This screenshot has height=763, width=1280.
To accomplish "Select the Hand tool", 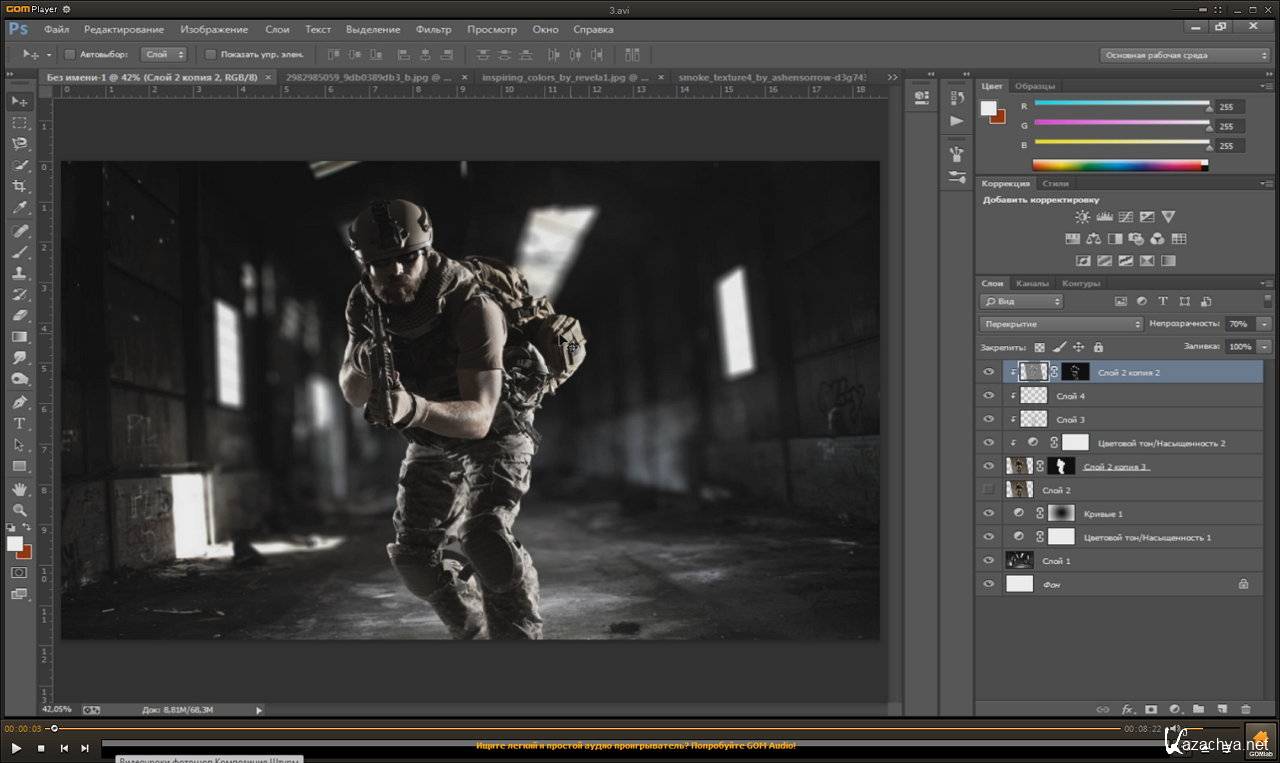I will [x=19, y=489].
